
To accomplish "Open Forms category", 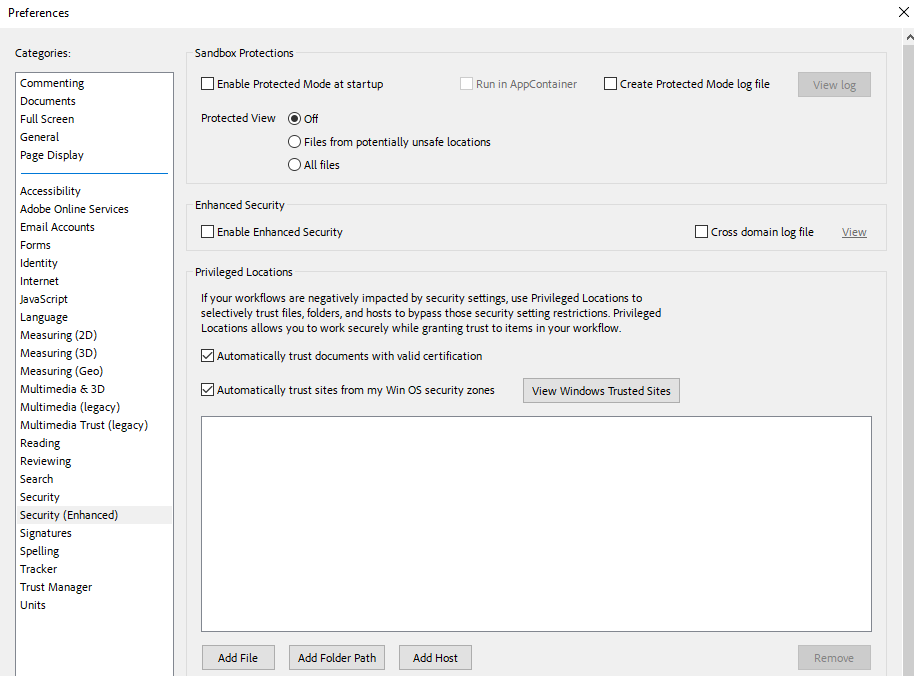I will click(x=94, y=245).
